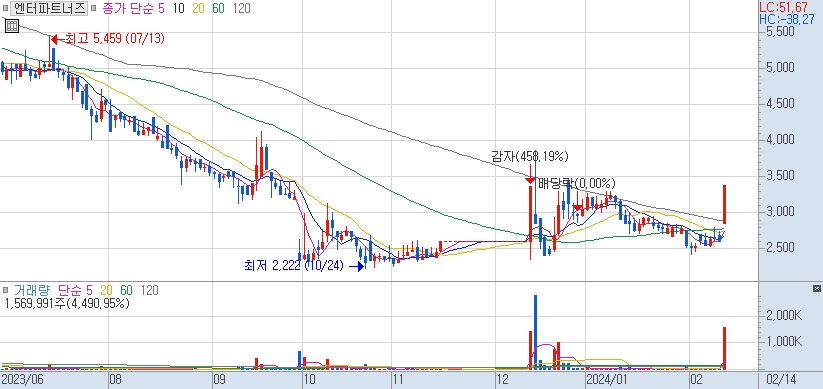This screenshot has height=389, width=823.
Task: Click the 10 month date axis label
Action: coord(310,379)
